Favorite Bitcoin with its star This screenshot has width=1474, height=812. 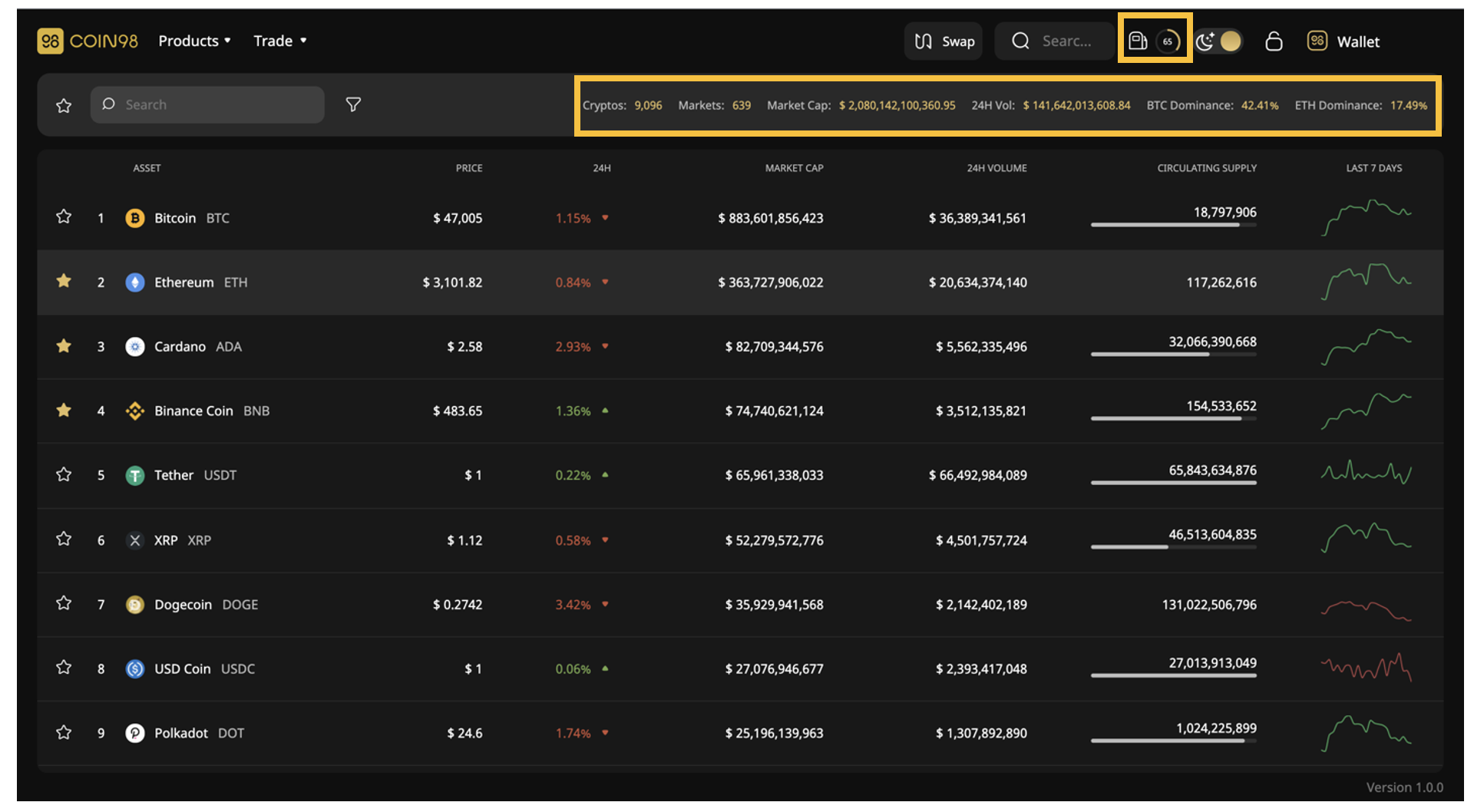pyautogui.click(x=64, y=217)
